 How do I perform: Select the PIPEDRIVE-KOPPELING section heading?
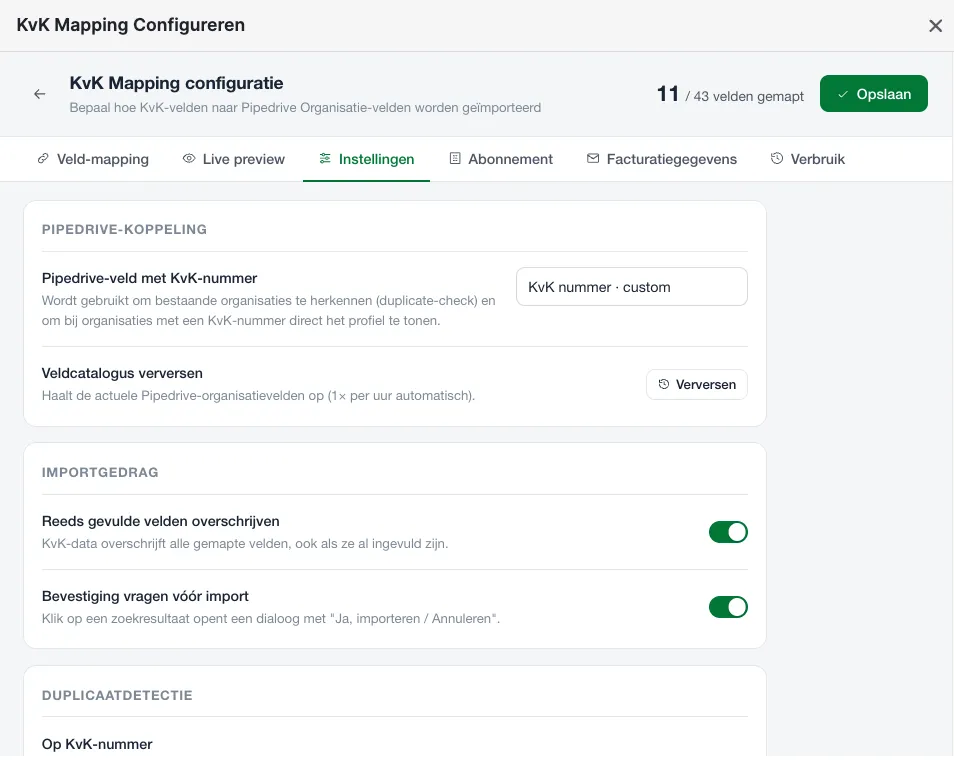pyautogui.click(x=124, y=229)
